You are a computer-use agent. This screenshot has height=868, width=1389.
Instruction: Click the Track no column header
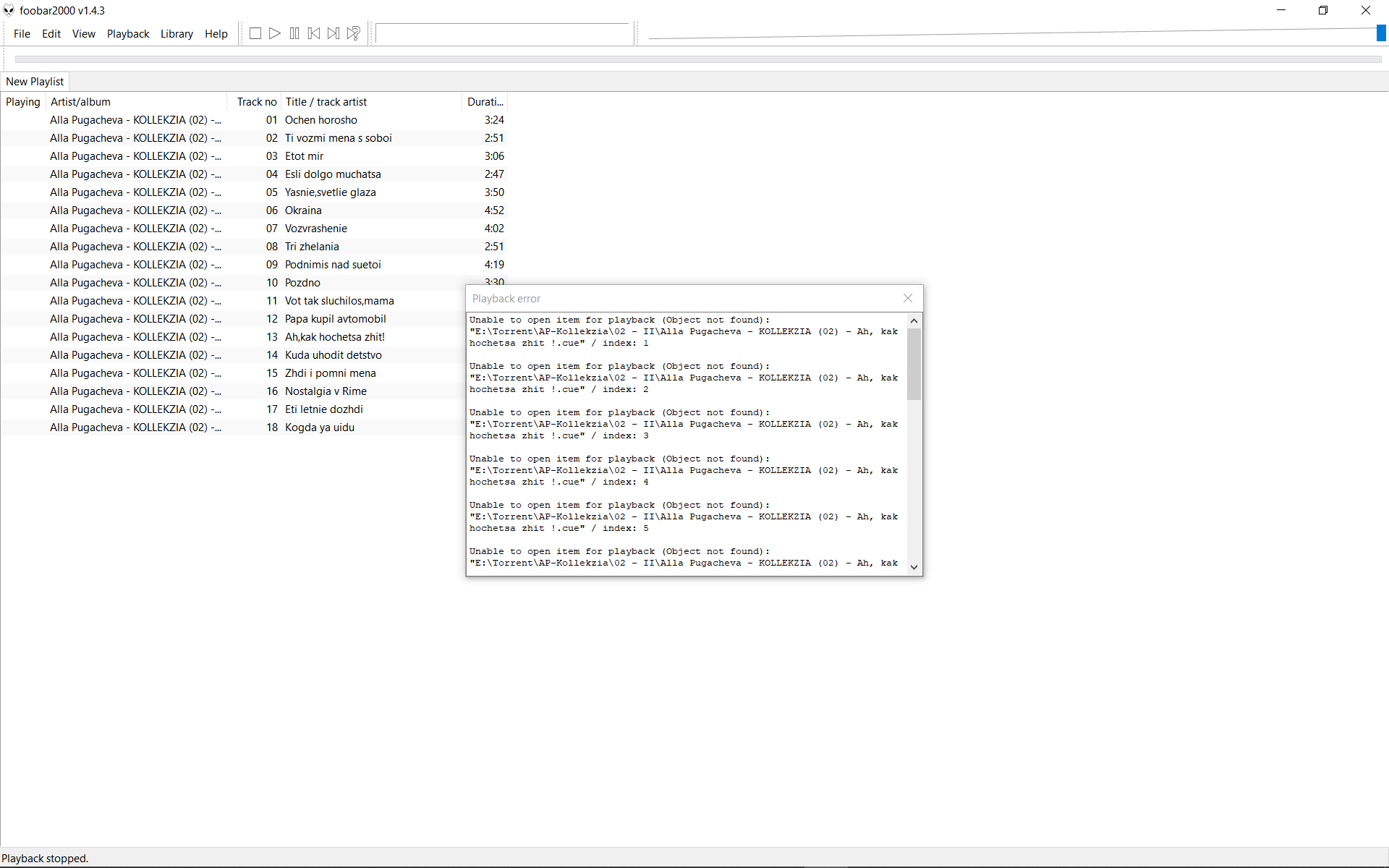coord(256,102)
